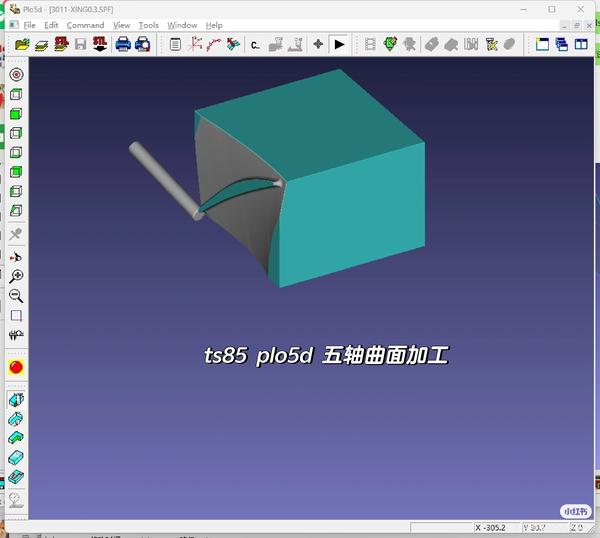Click the X -305.2 coordinate readout
The width and height of the screenshot is (600, 538).
click(491, 528)
